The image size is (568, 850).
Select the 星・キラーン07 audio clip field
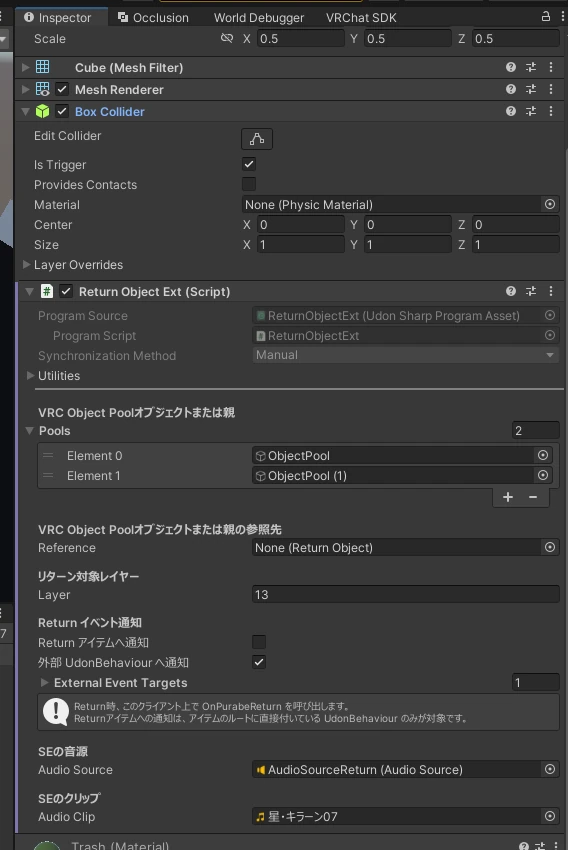pyautogui.click(x=396, y=816)
